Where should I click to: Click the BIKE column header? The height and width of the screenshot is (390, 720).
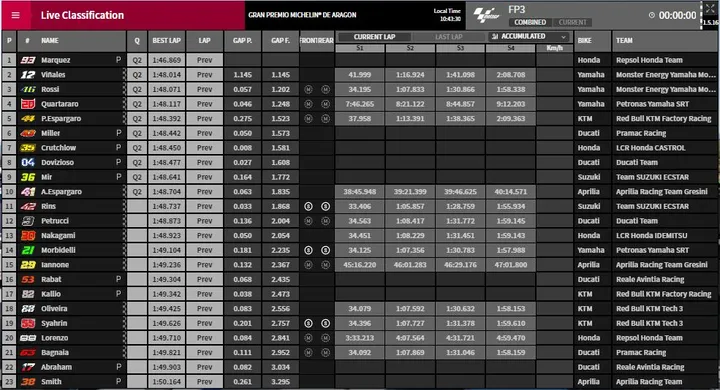592,41
